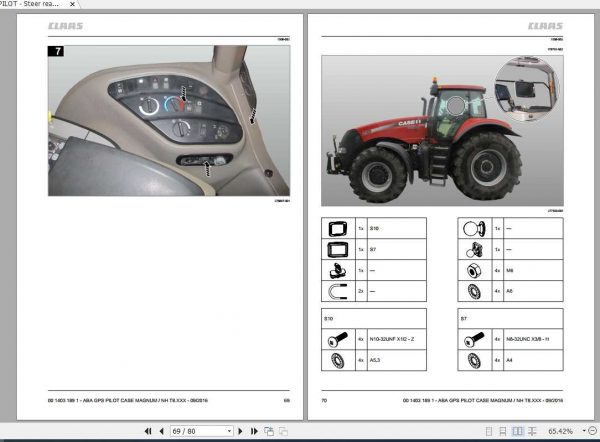Jump to the last page
This screenshot has width=600, height=442.
tap(254, 431)
